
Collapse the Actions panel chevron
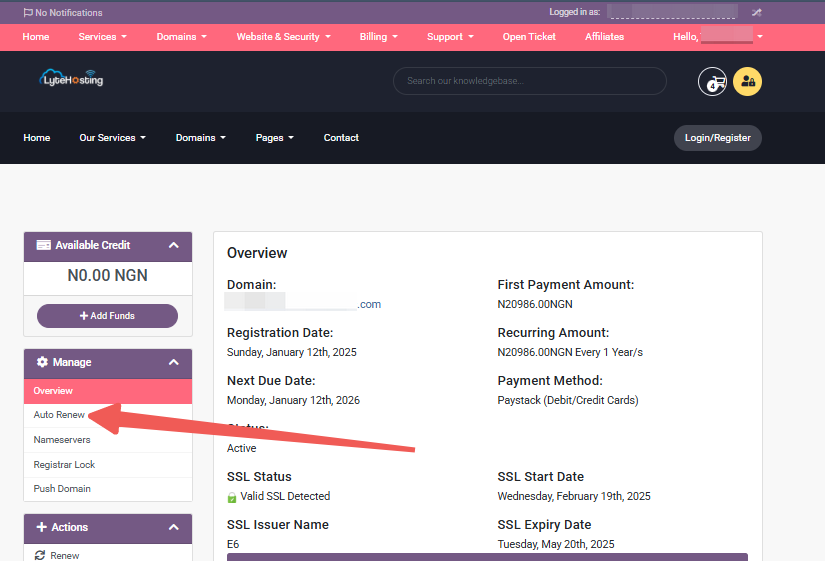(x=174, y=527)
